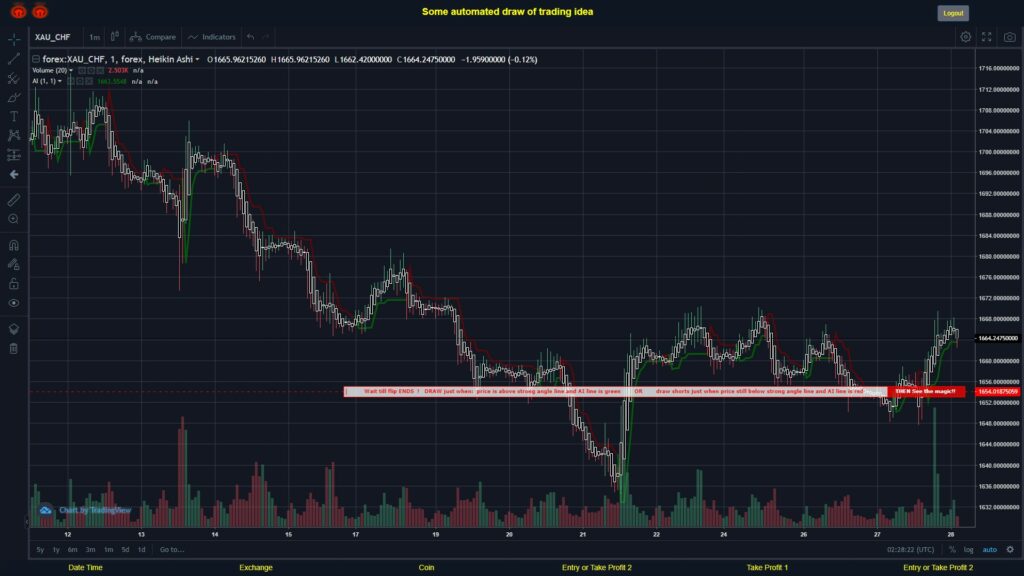This screenshot has height=576, width=1024.
Task: Take a chart snapshot with camera icon
Action: click(1010, 37)
